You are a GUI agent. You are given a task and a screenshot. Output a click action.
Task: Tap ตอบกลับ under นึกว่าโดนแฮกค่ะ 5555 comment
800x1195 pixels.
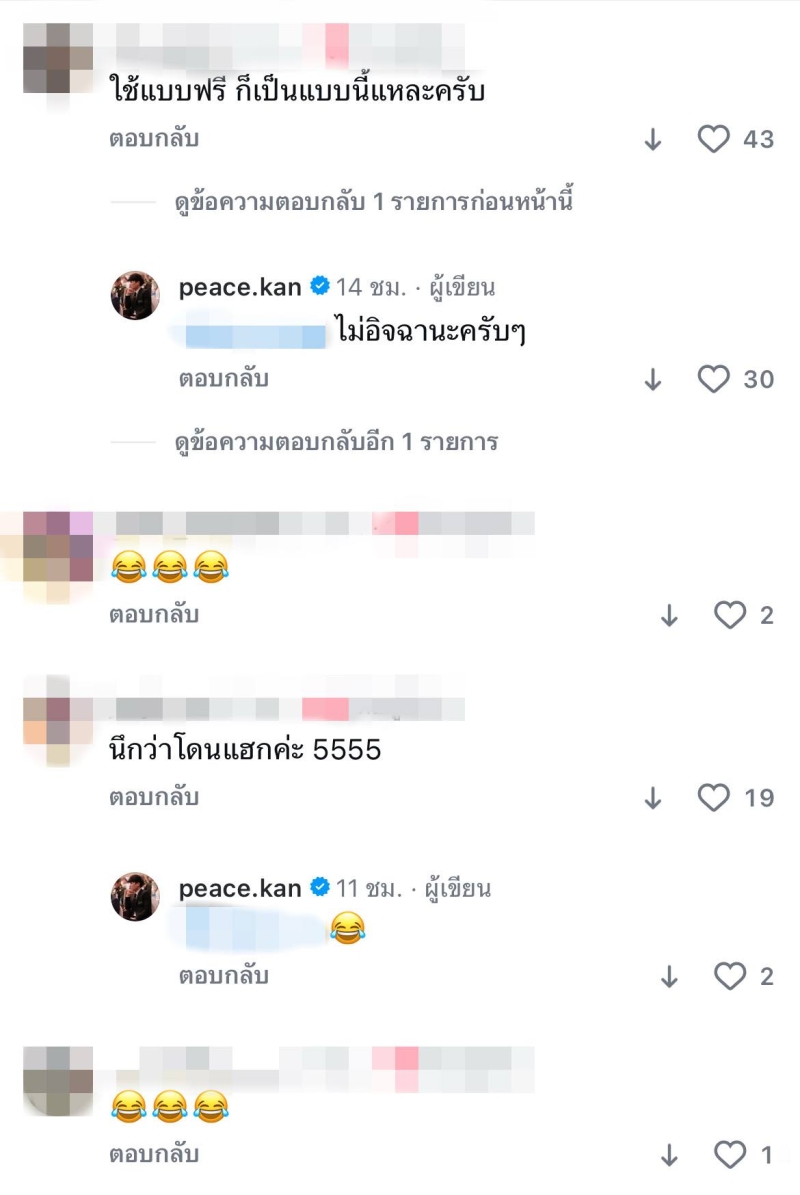tap(154, 797)
